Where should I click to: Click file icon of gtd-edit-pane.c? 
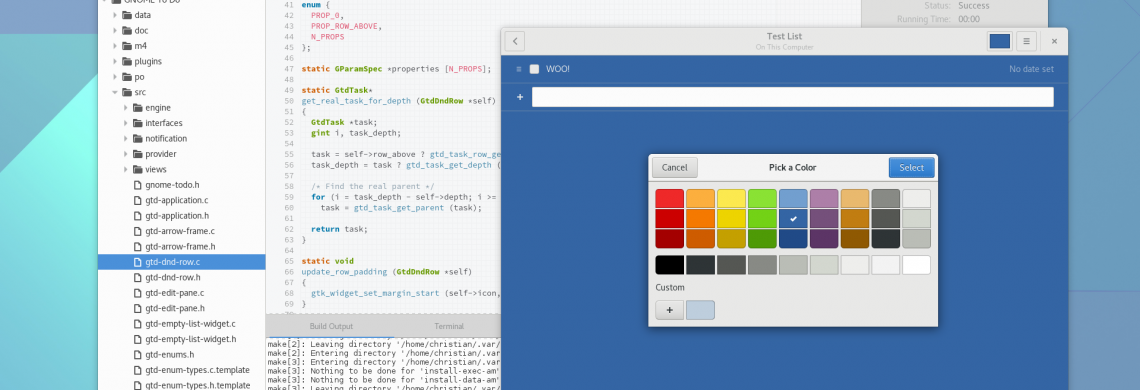(137, 292)
